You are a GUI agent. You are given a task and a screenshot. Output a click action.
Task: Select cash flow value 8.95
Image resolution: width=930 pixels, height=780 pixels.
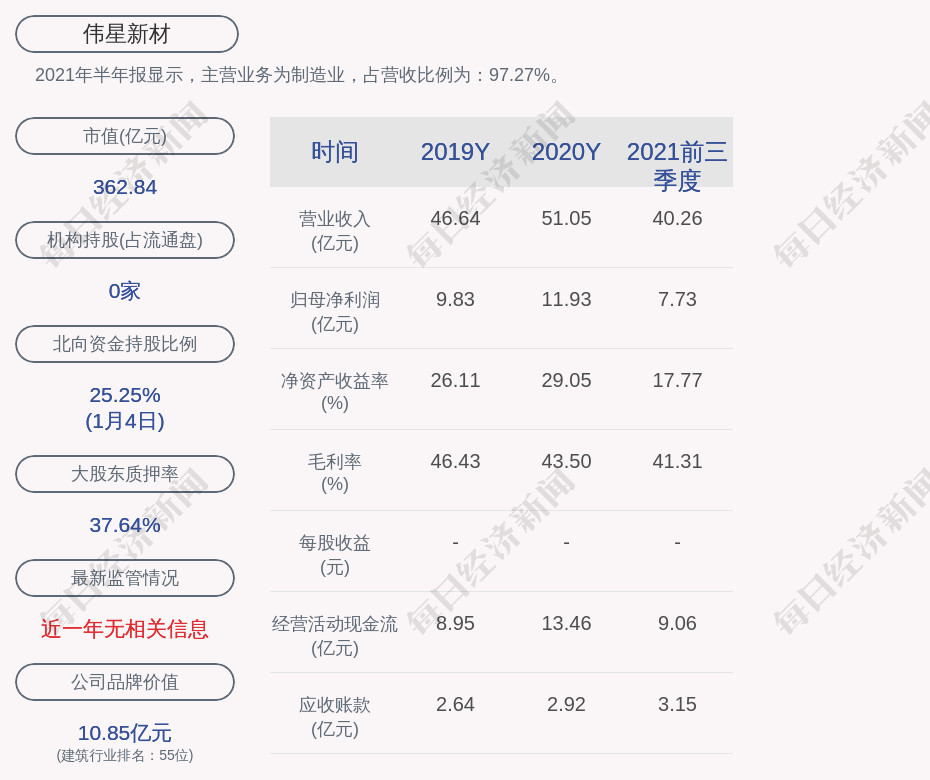point(455,623)
